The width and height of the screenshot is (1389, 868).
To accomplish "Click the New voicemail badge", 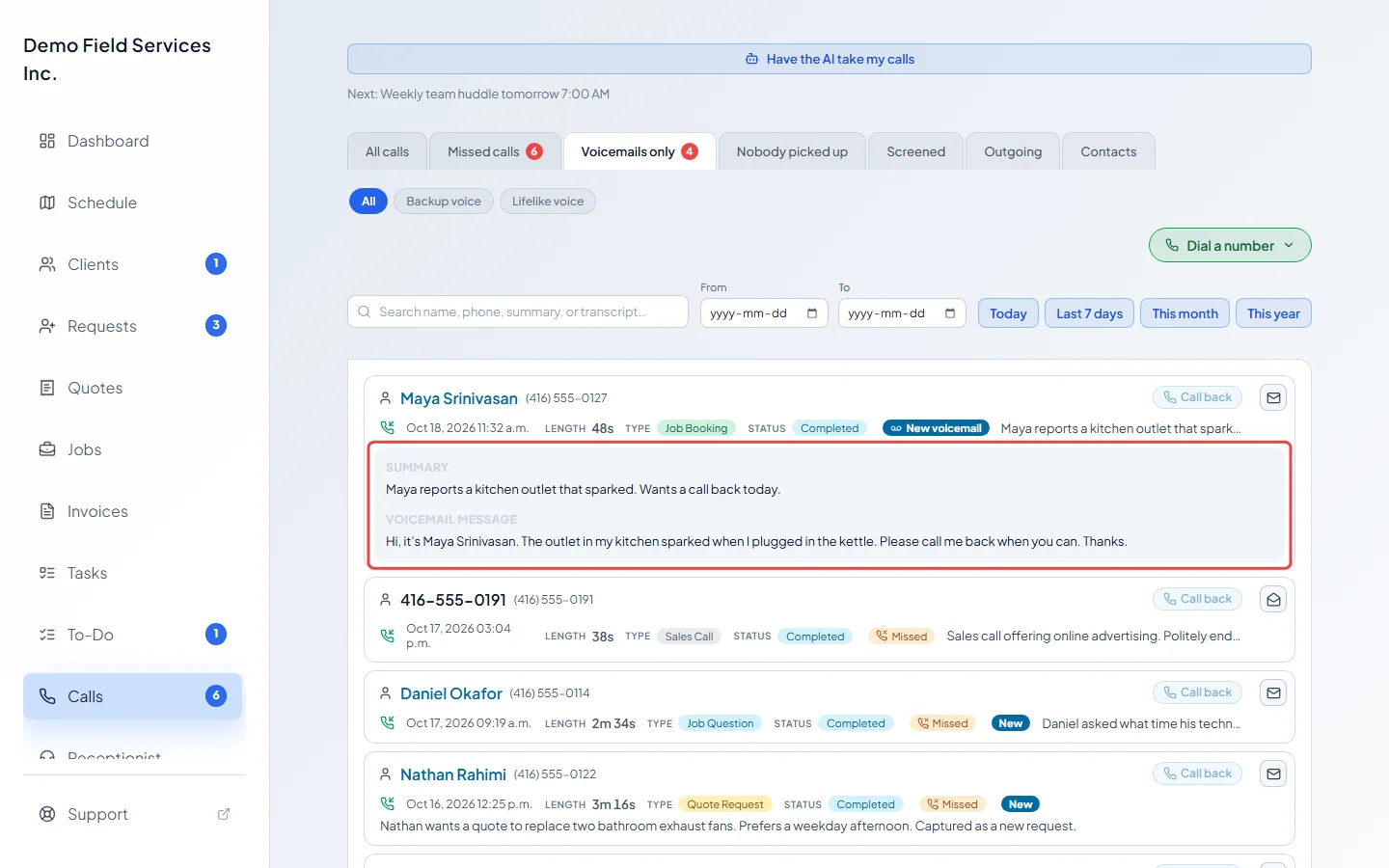I will click(936, 428).
